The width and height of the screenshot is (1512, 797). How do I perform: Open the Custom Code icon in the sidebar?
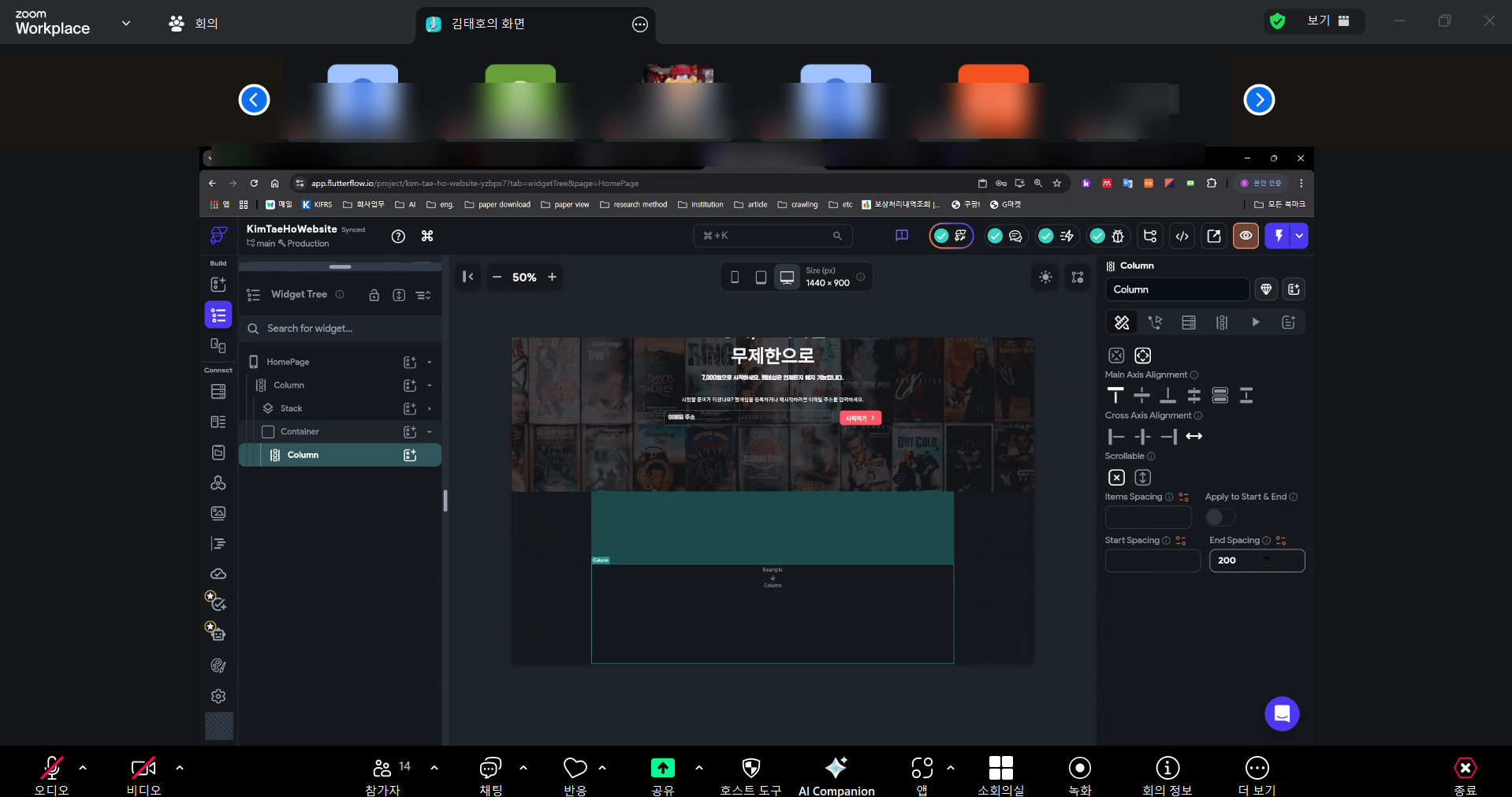[218, 543]
